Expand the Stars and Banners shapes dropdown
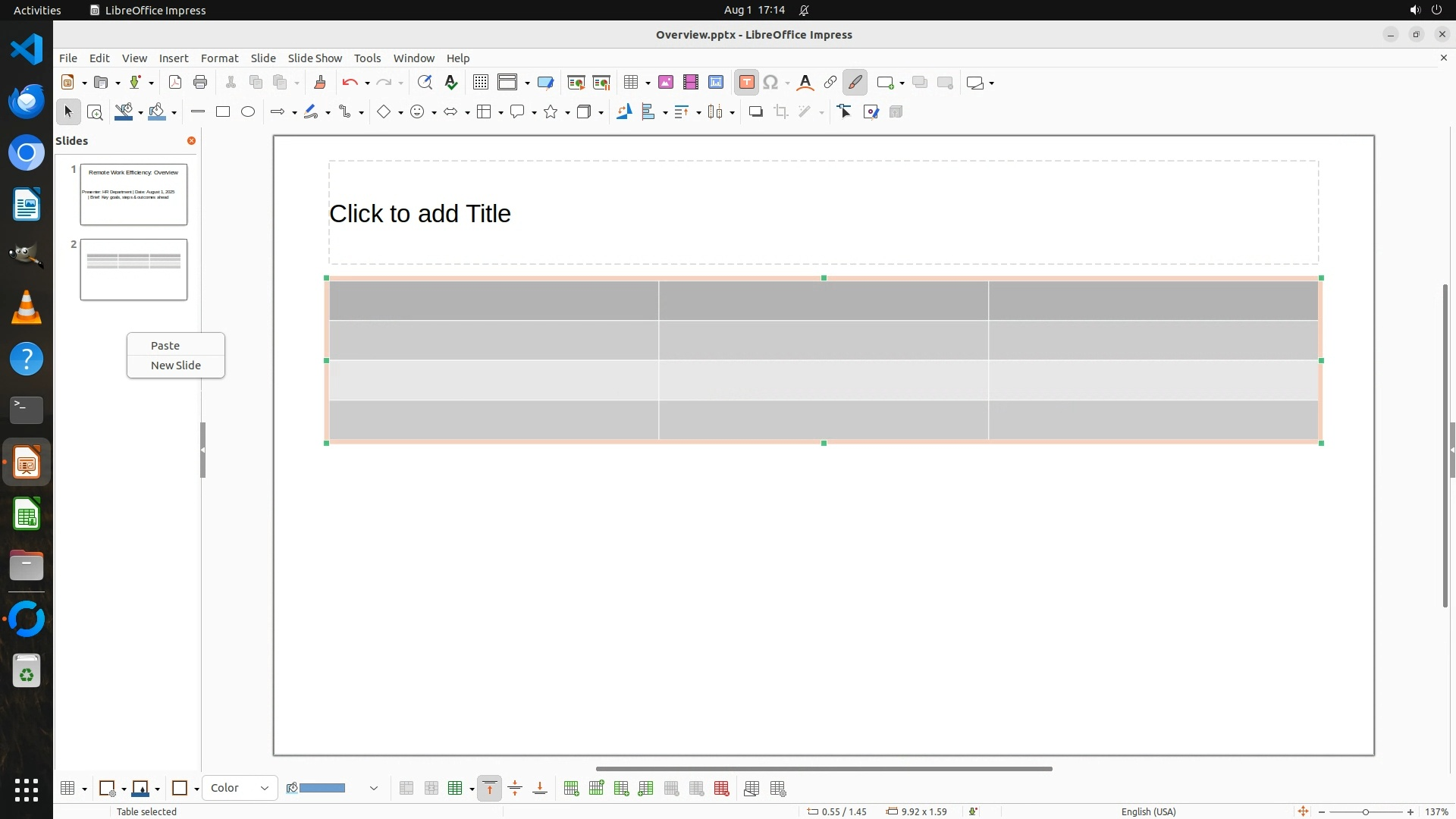 coord(567,113)
